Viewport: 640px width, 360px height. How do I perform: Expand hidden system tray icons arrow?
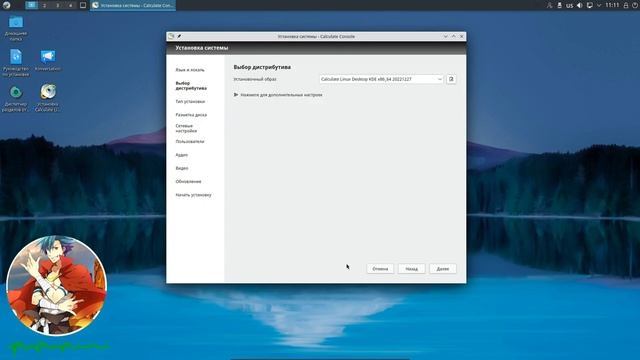(x=599, y=5)
